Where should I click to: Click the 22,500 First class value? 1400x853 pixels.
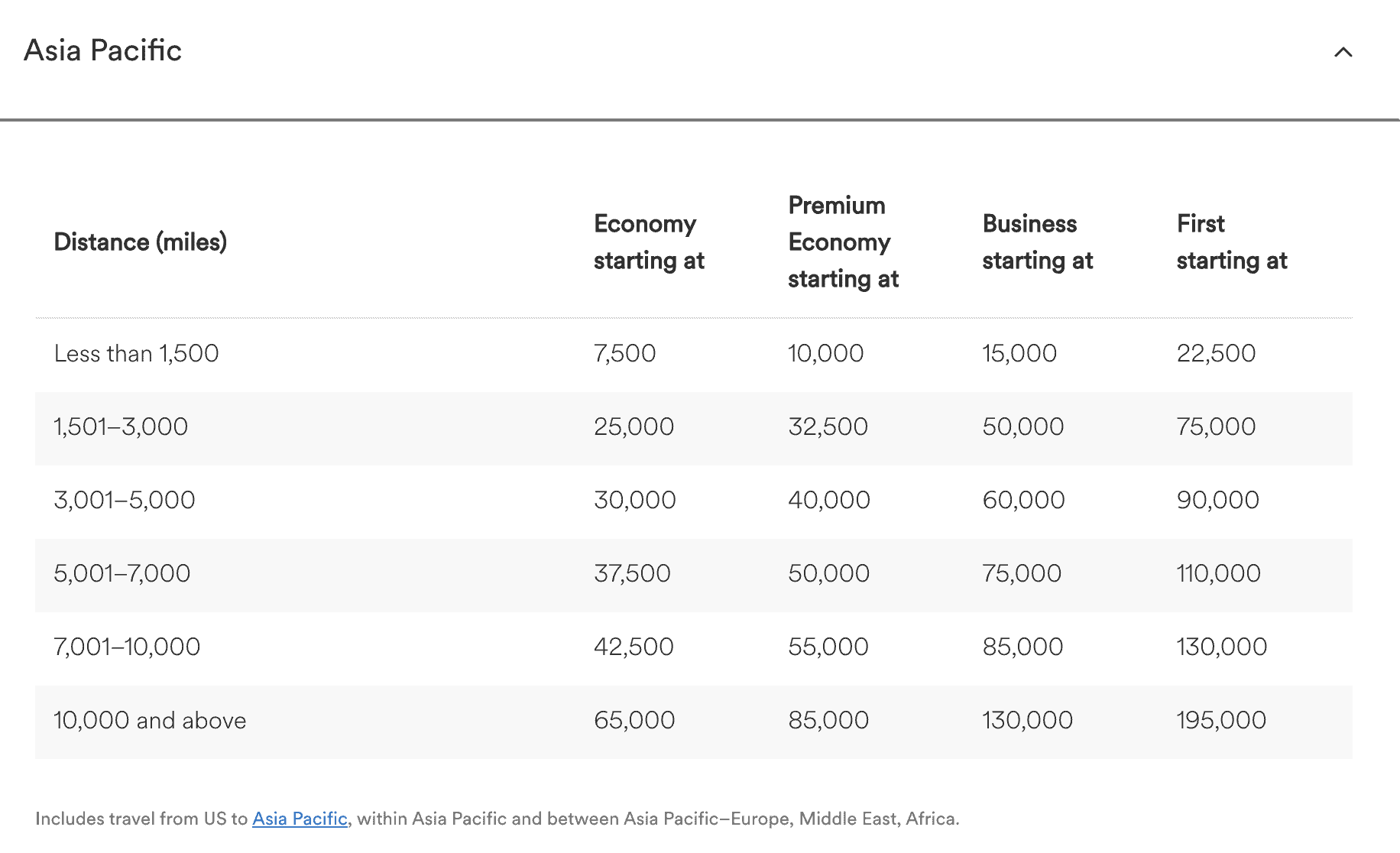(1215, 353)
